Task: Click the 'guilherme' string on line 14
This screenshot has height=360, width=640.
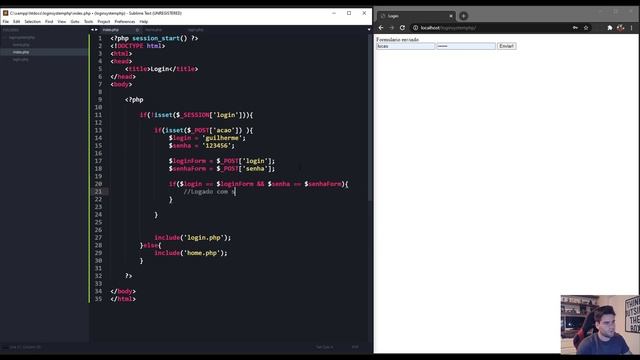Action: (222, 138)
